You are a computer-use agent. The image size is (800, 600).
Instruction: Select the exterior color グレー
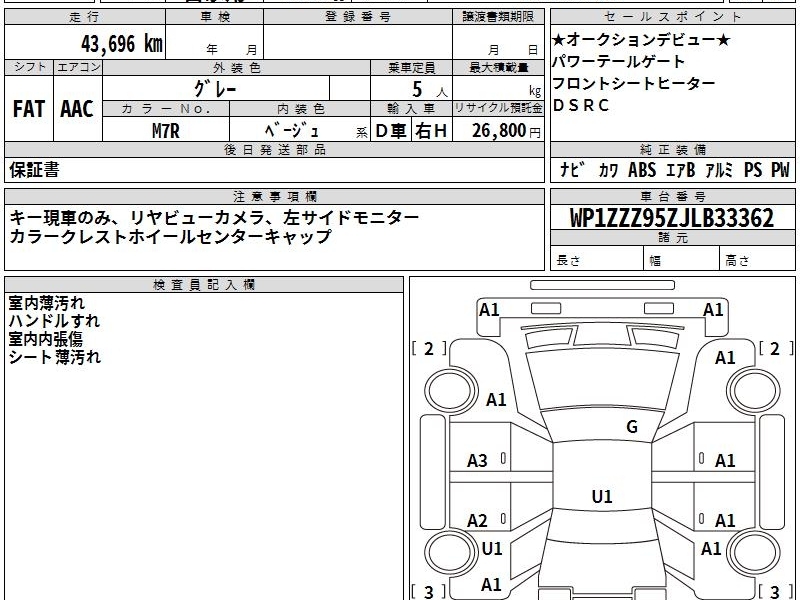click(x=215, y=89)
